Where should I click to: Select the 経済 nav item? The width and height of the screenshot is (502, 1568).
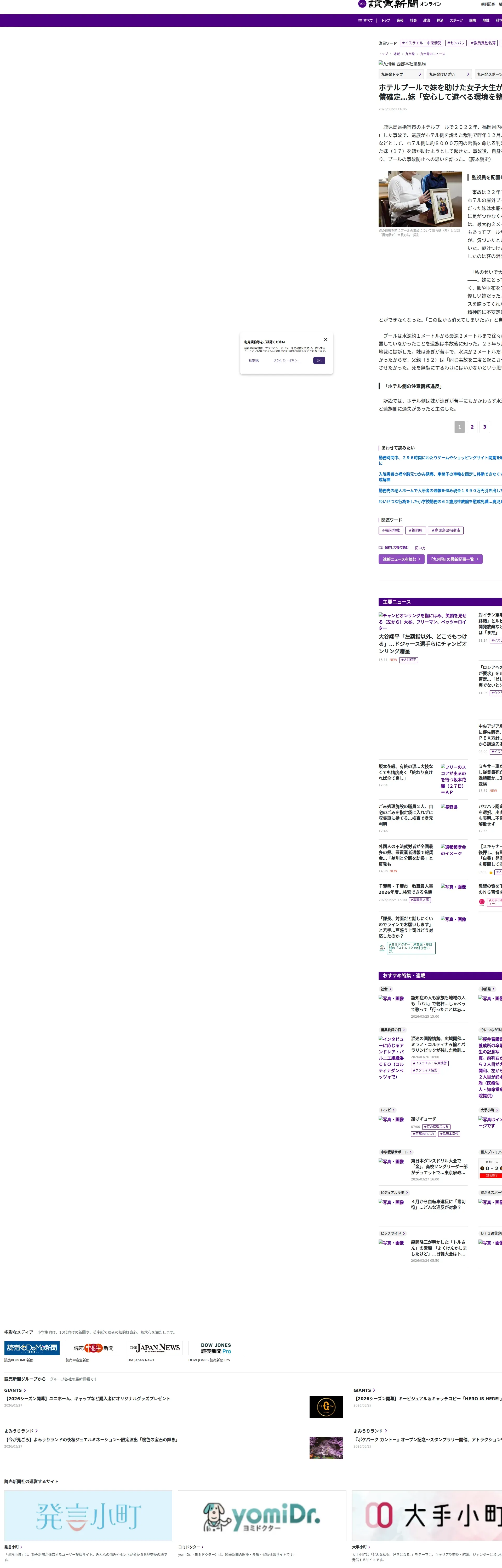pyautogui.click(x=440, y=21)
